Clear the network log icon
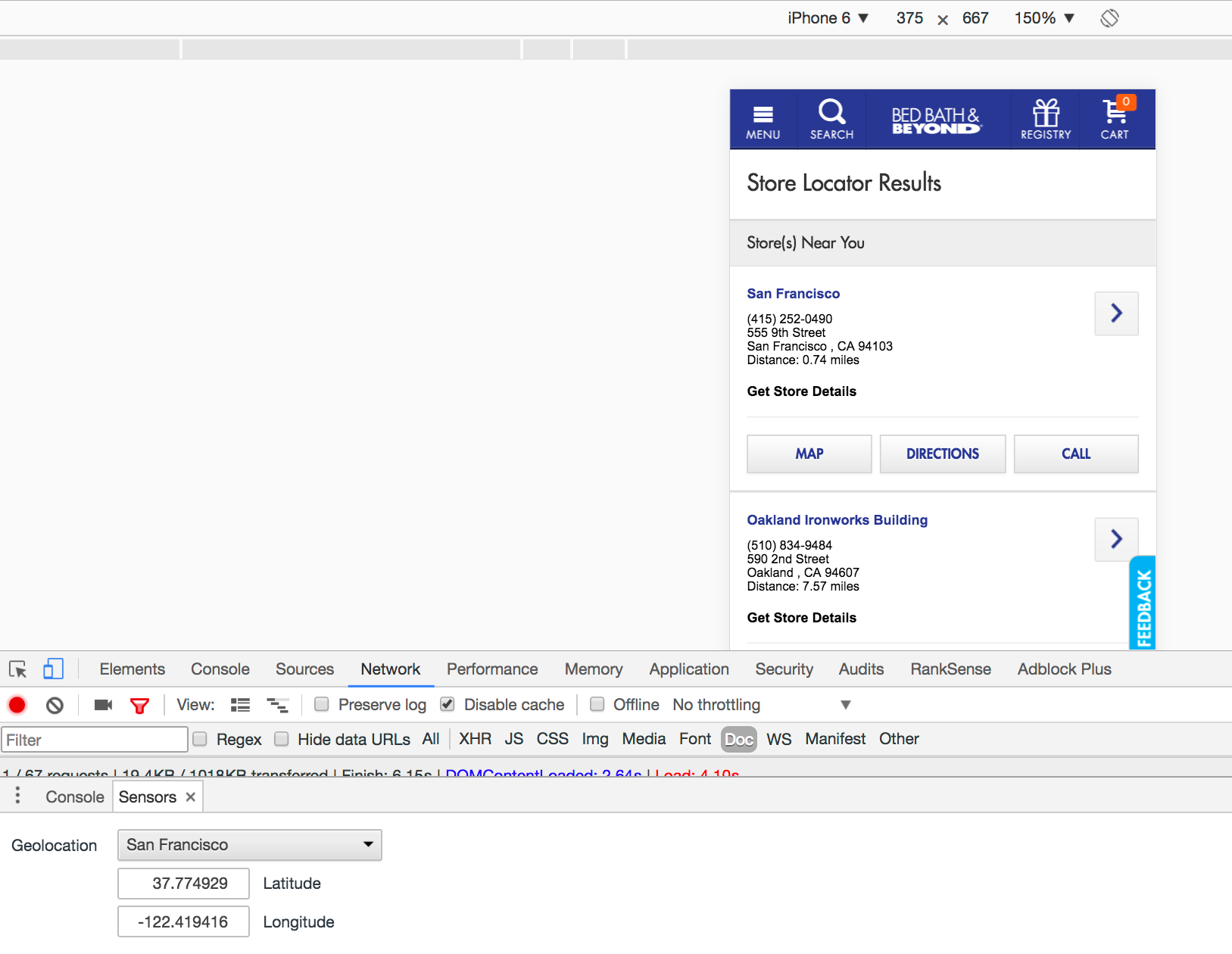Screen dimensions: 1232x954 pyautogui.click(x=55, y=706)
